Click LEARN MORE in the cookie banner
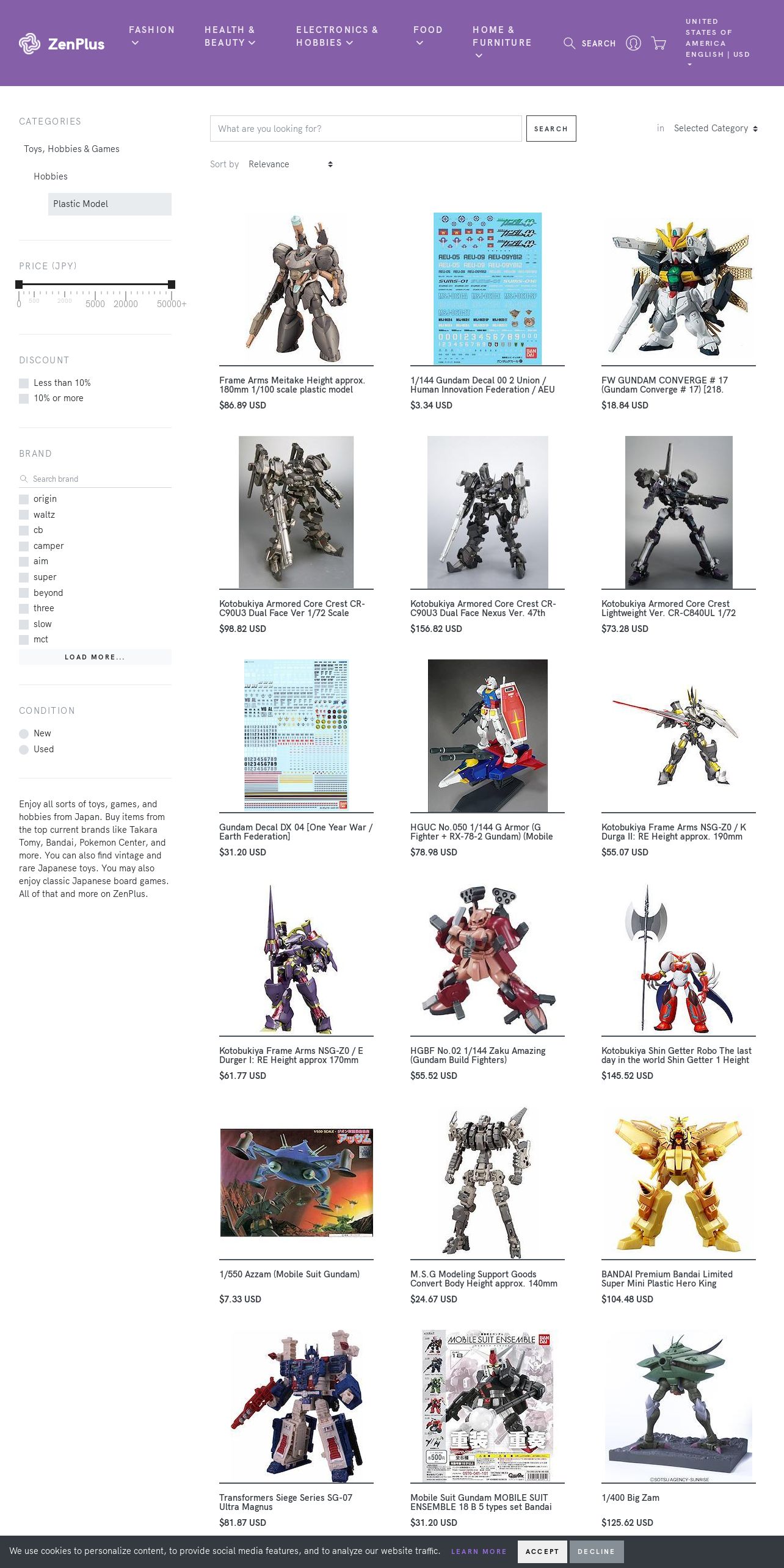Viewport: 784px width, 1568px height. point(479,1552)
